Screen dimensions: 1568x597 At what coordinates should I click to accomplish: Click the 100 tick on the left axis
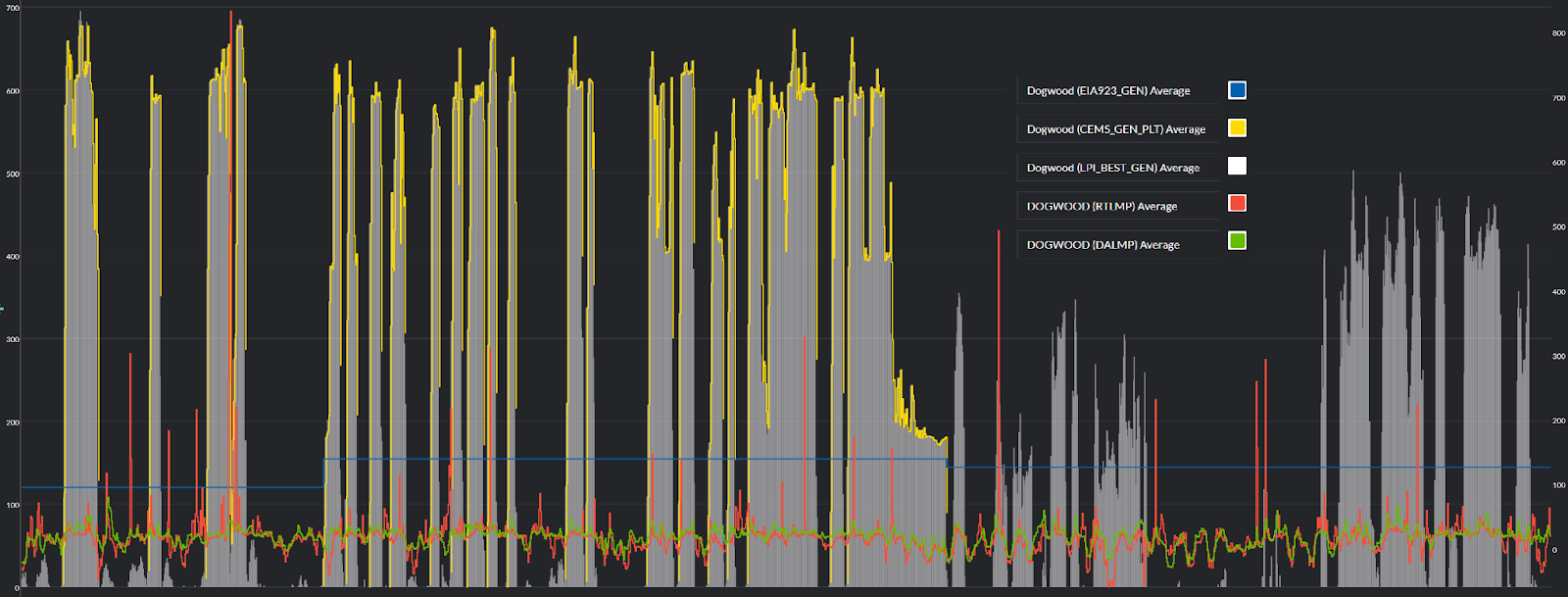click(x=13, y=506)
